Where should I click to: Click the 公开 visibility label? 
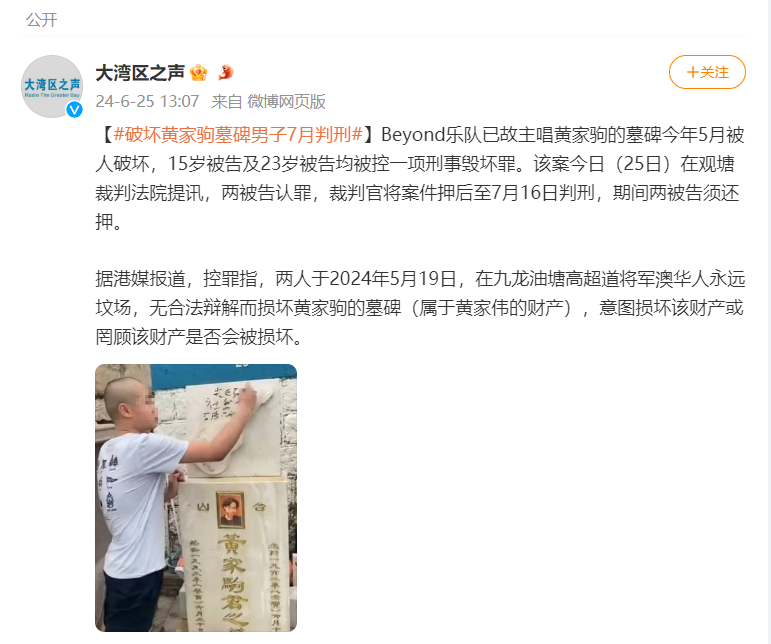[41, 20]
